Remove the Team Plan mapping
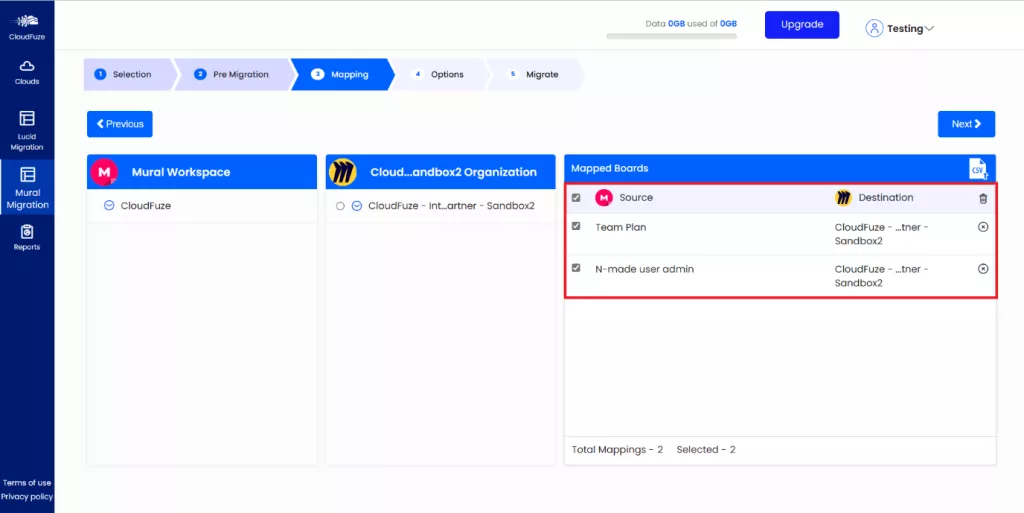The height and width of the screenshot is (513, 1024). click(x=983, y=226)
